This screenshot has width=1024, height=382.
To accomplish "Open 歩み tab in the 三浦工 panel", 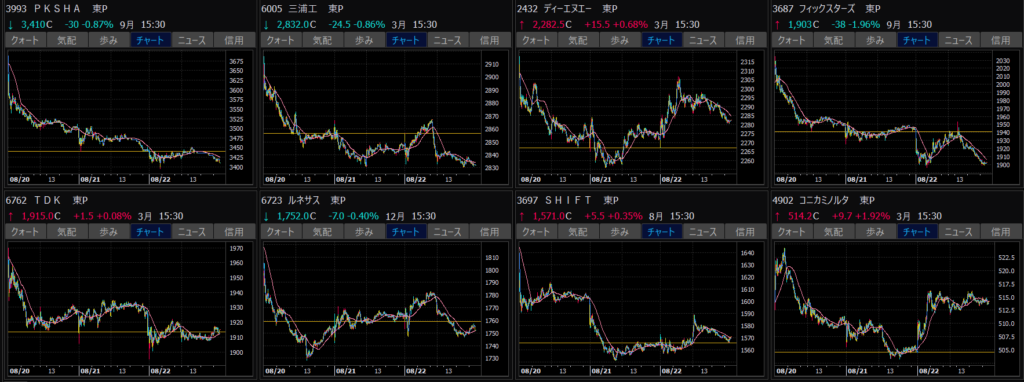I will [365, 40].
